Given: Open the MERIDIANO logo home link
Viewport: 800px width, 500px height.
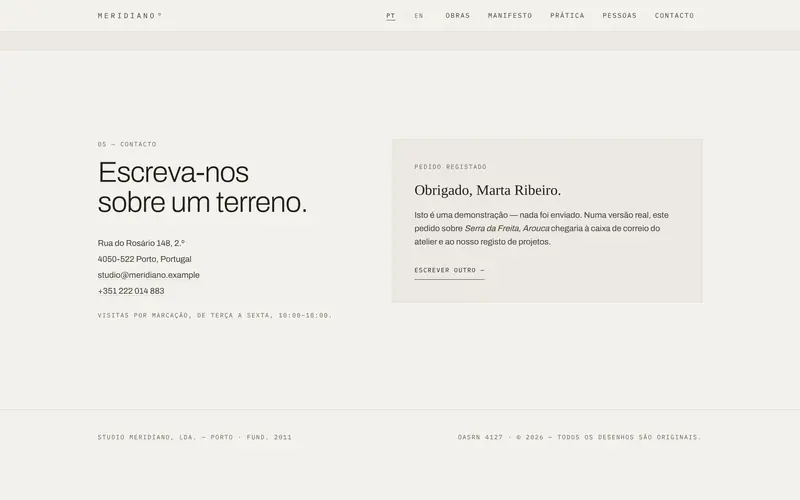Looking at the screenshot, I should click(x=130, y=15).
